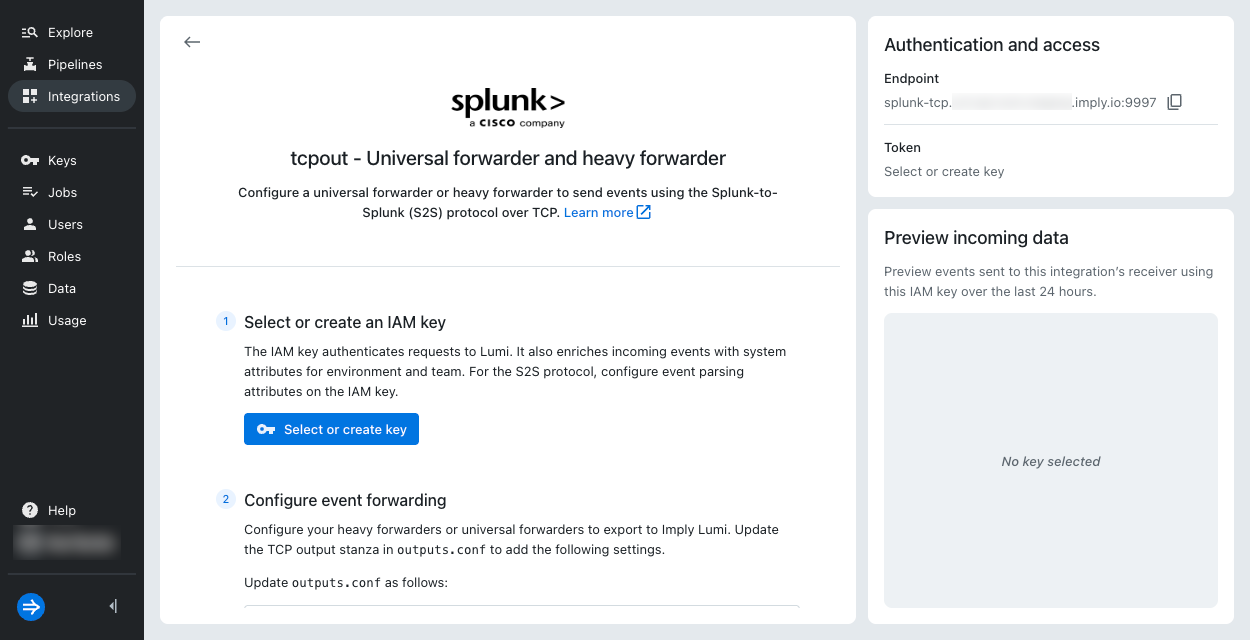Open the Pipelines icon in sidebar

(x=30, y=64)
